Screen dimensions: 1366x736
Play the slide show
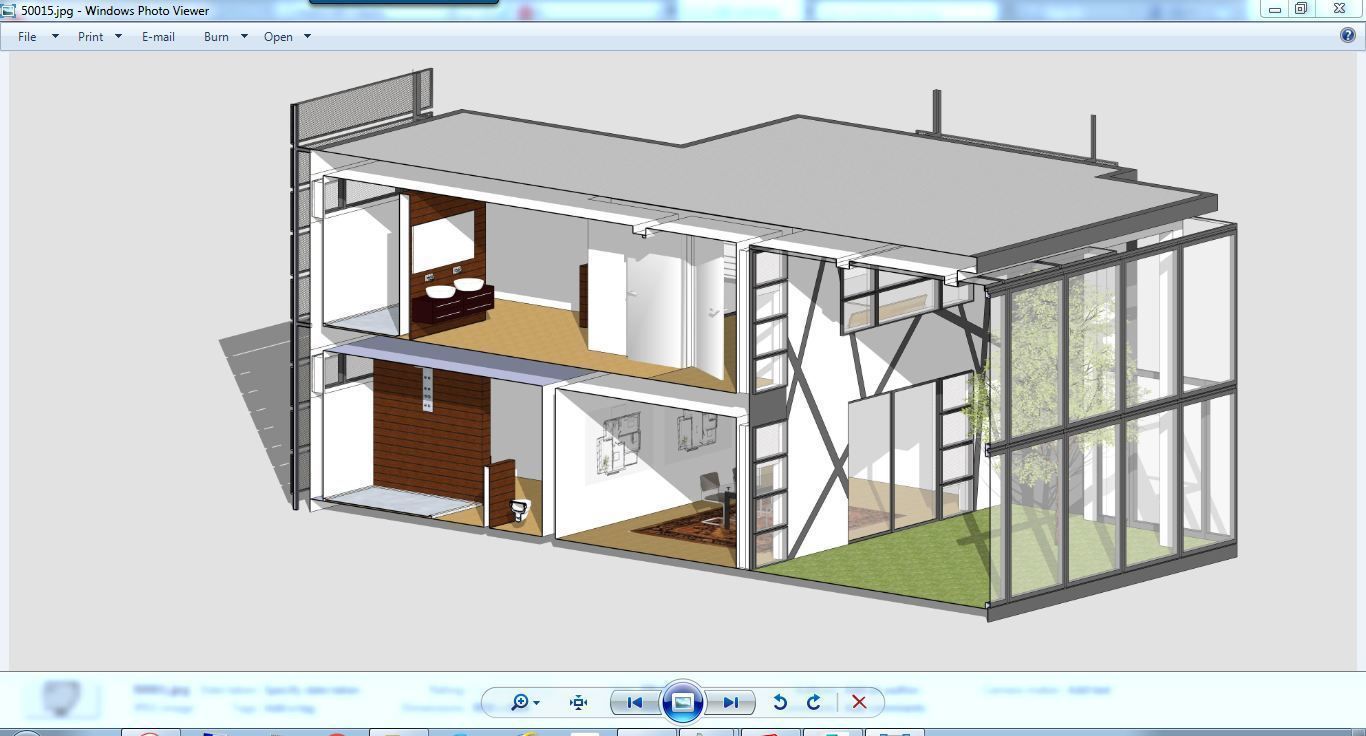(x=682, y=702)
